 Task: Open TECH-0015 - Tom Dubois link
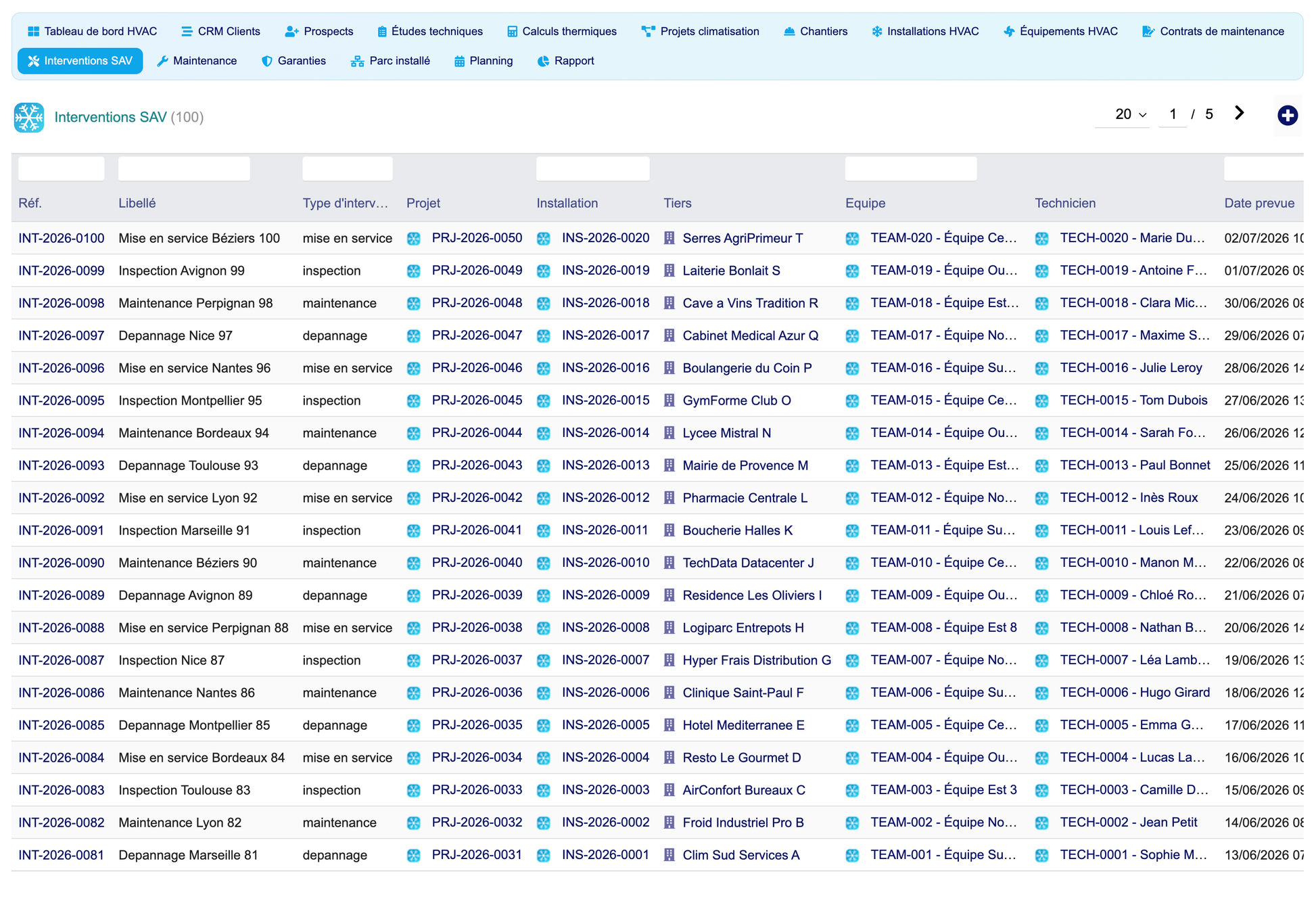(x=1133, y=400)
